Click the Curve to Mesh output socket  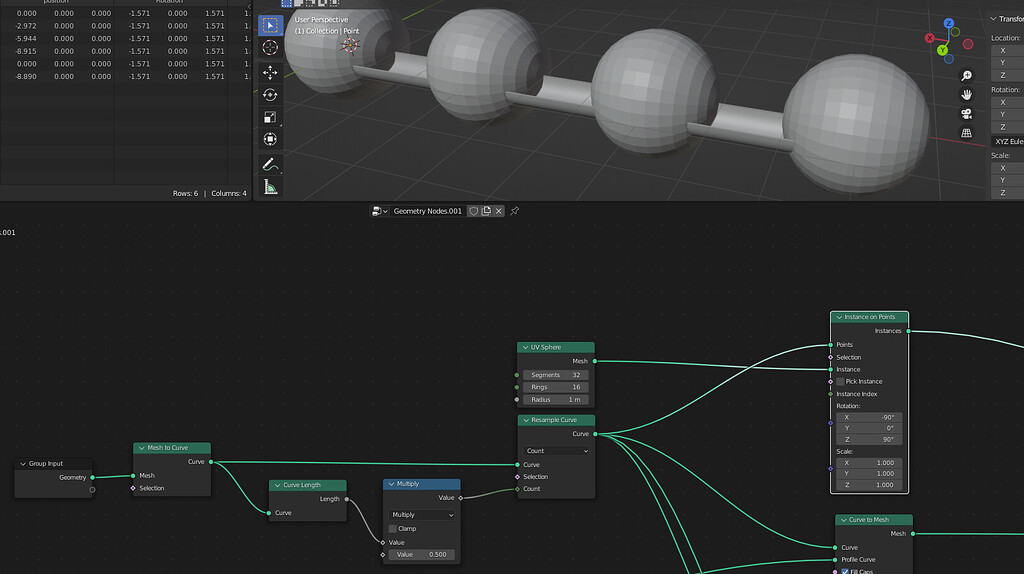pyautogui.click(x=912, y=534)
